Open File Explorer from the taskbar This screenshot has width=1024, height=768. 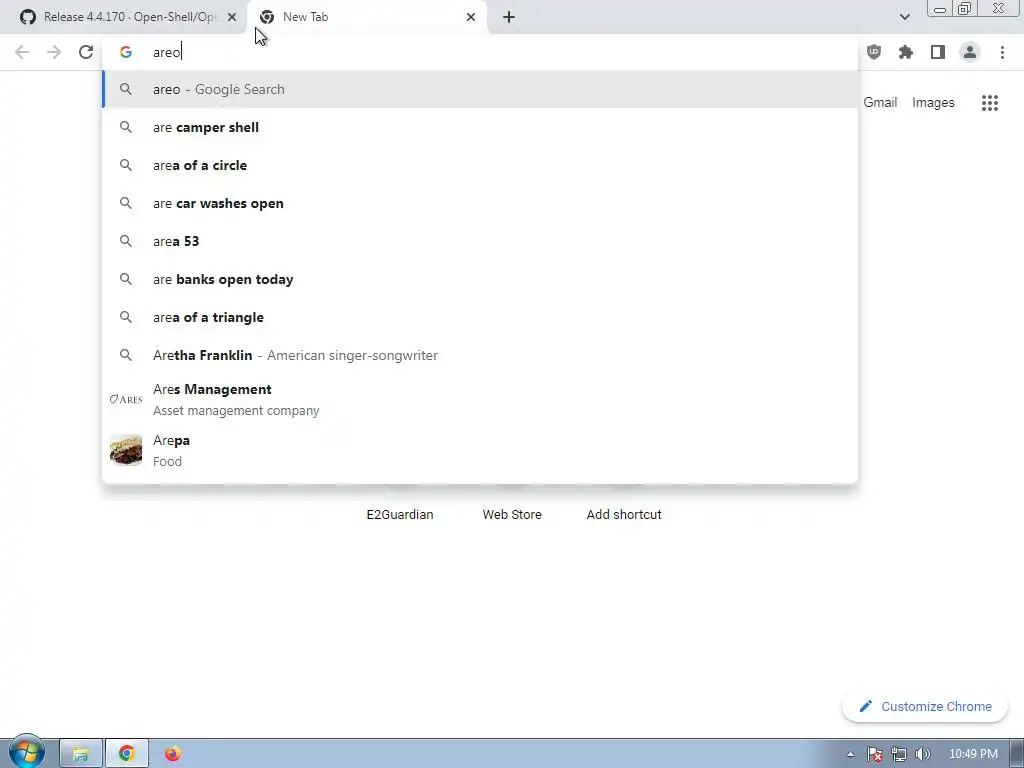(x=81, y=754)
